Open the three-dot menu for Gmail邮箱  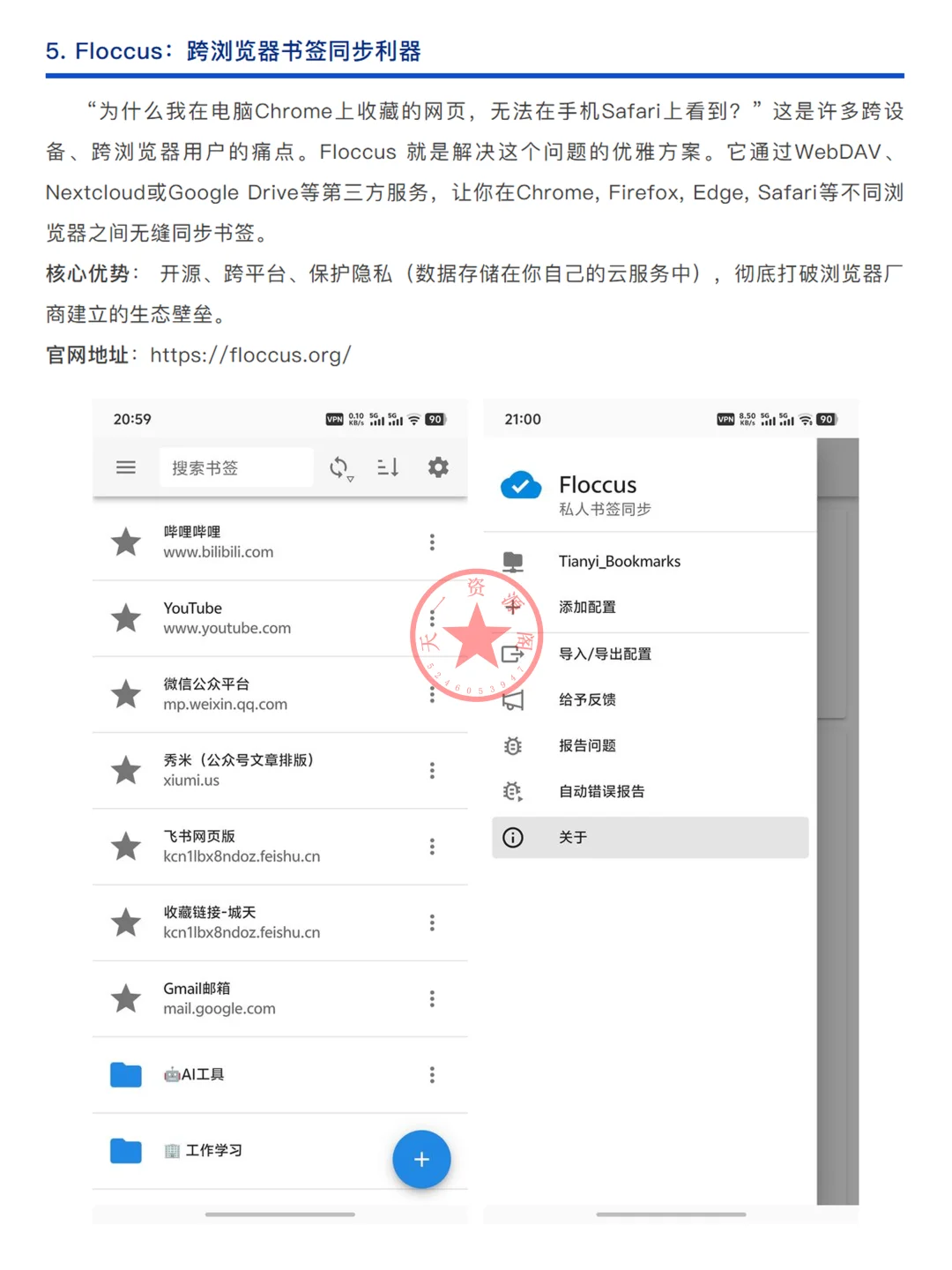click(432, 998)
